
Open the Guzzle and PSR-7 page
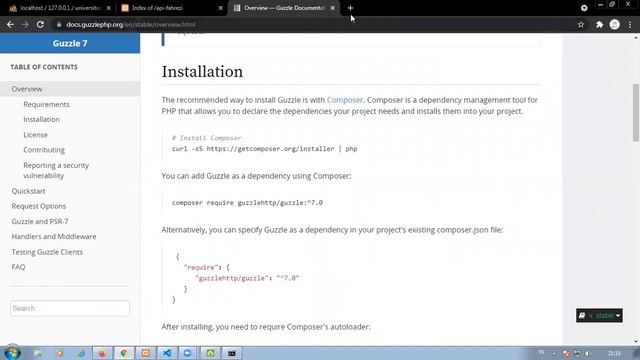click(40, 221)
